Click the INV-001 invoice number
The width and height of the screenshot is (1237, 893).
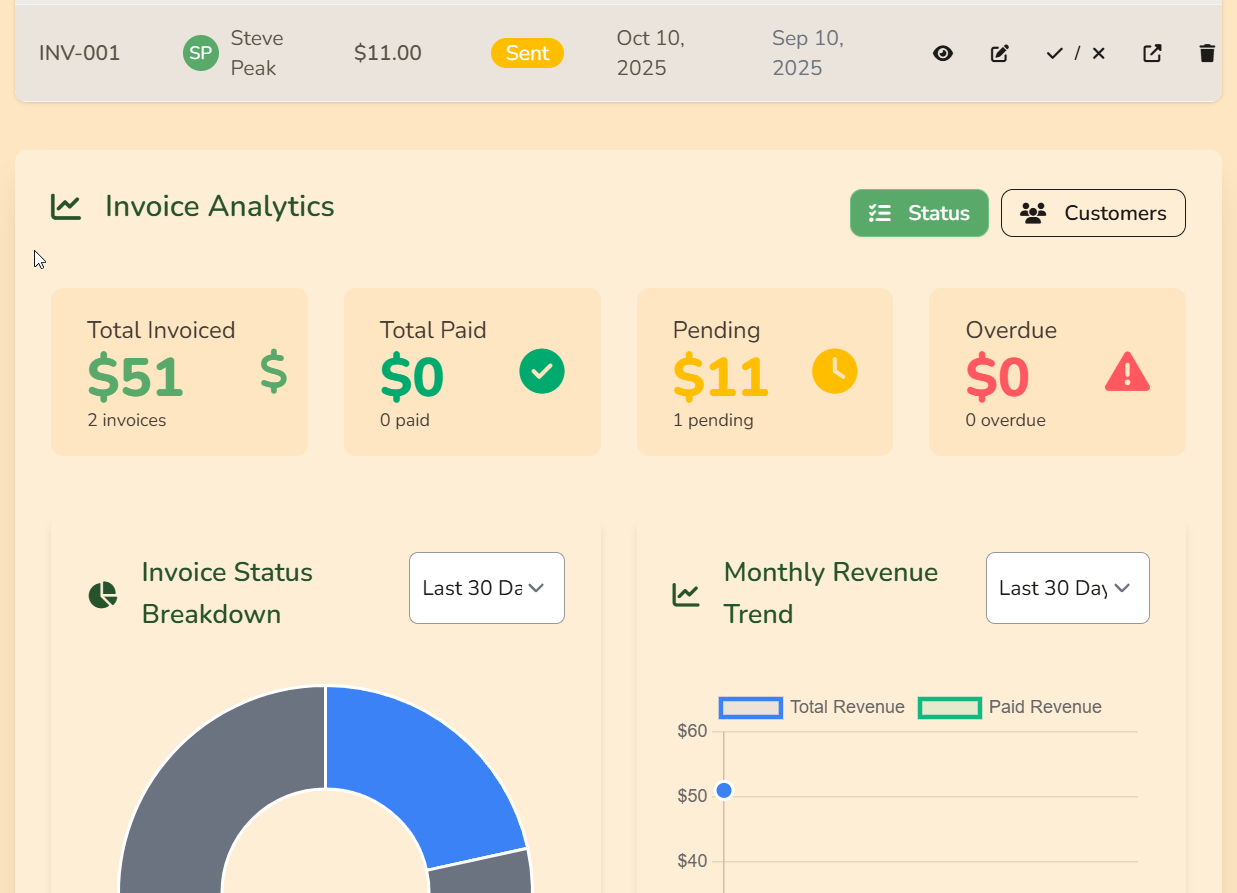coord(80,53)
